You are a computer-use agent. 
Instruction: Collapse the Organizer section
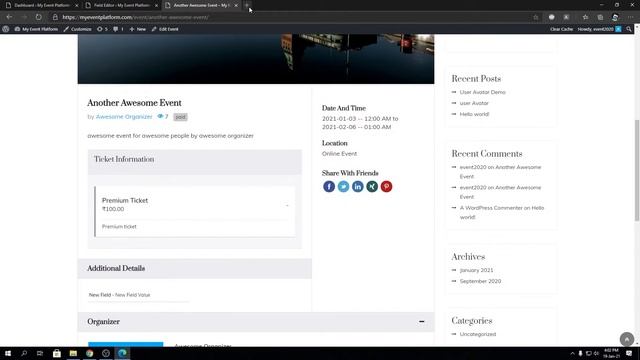coord(422,322)
